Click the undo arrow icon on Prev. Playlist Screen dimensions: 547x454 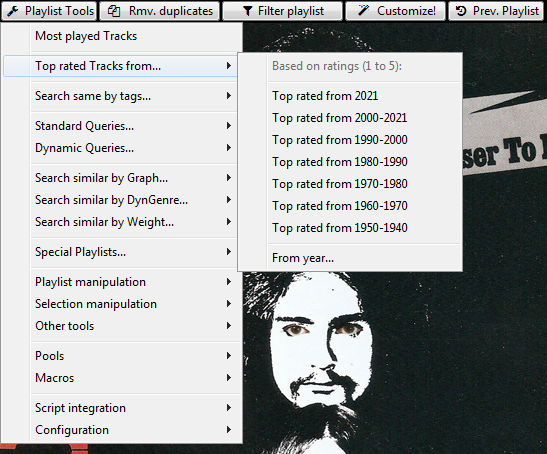[461, 11]
